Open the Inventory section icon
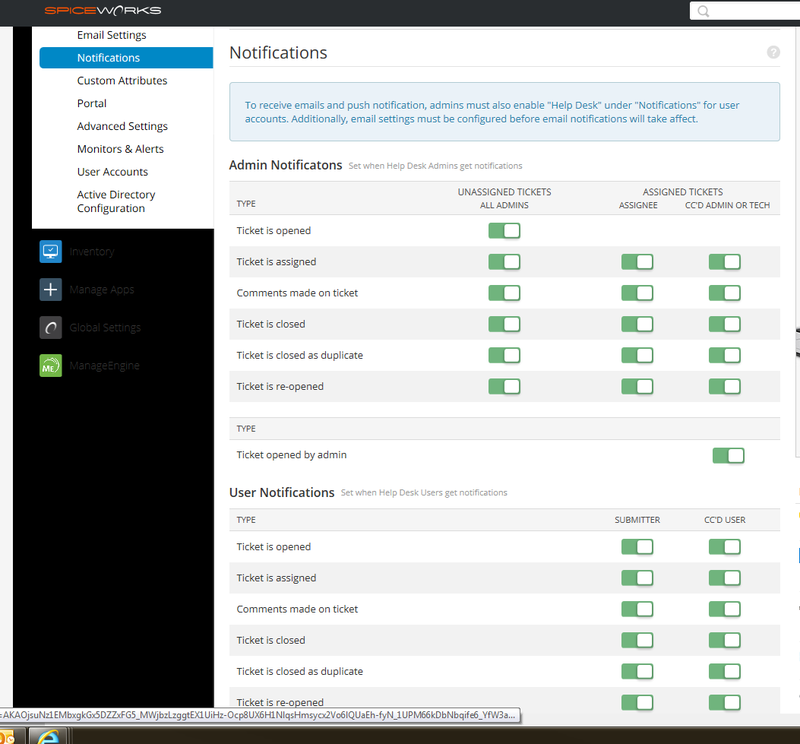Image resolution: width=800 pixels, height=744 pixels. tap(50, 252)
